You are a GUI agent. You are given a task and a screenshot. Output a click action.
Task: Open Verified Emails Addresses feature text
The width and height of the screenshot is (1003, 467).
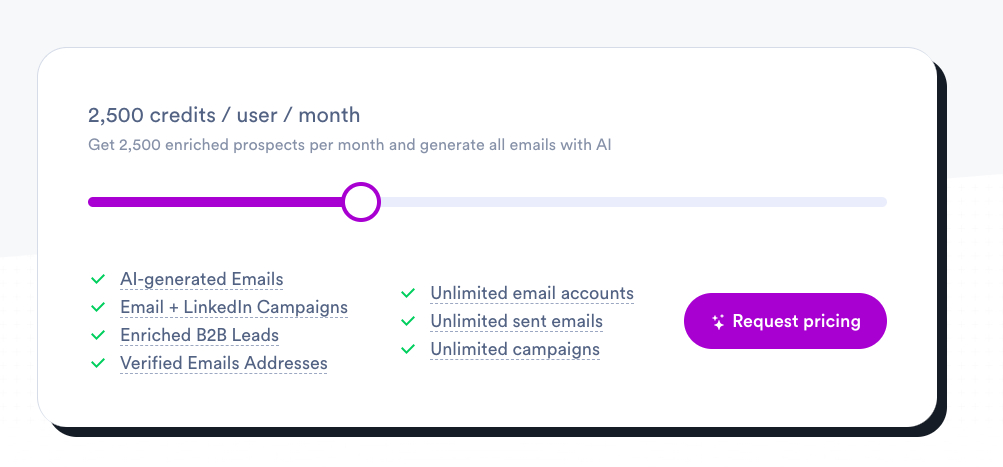[224, 363]
